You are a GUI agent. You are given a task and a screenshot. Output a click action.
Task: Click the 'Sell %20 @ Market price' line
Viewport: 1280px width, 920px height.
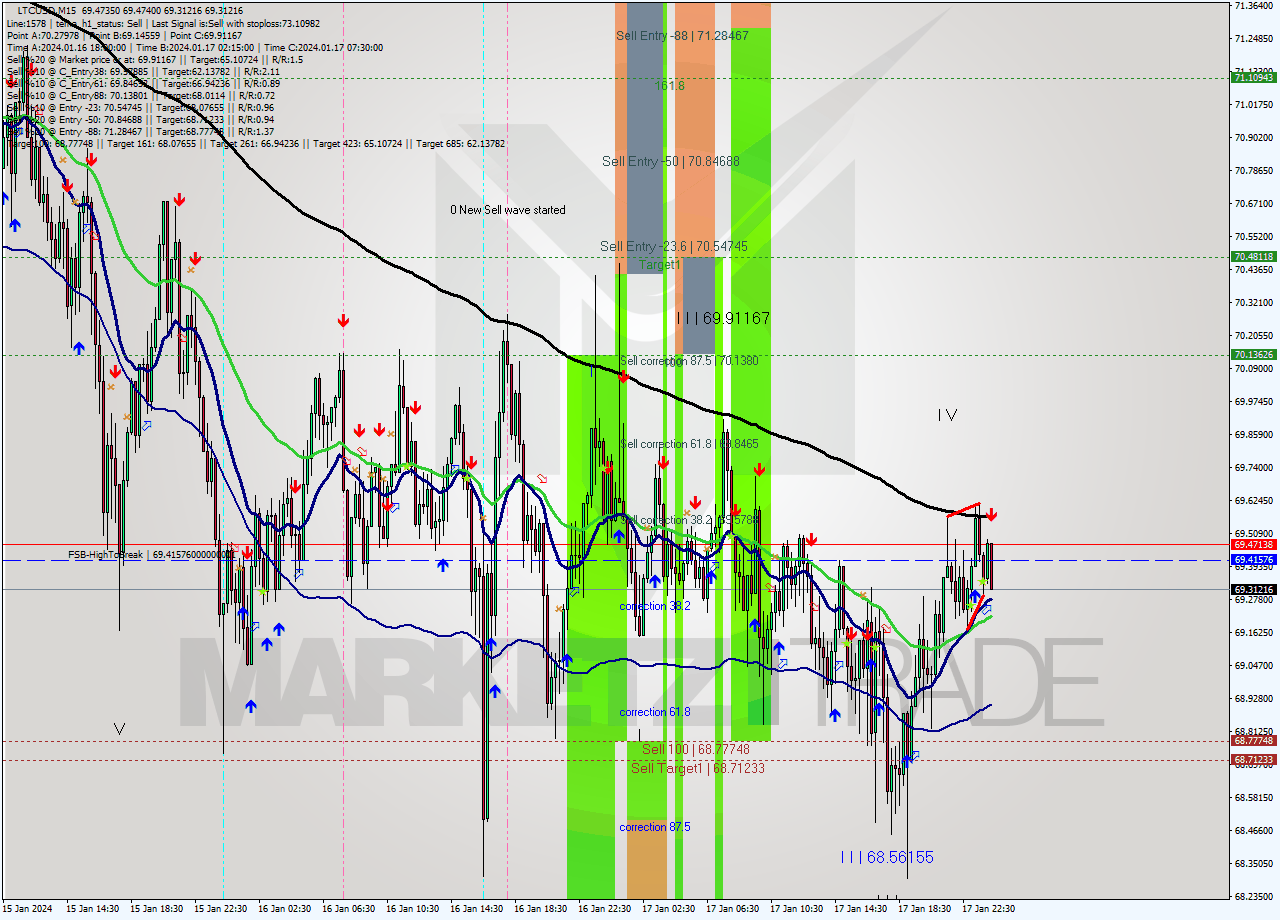coord(155,59)
